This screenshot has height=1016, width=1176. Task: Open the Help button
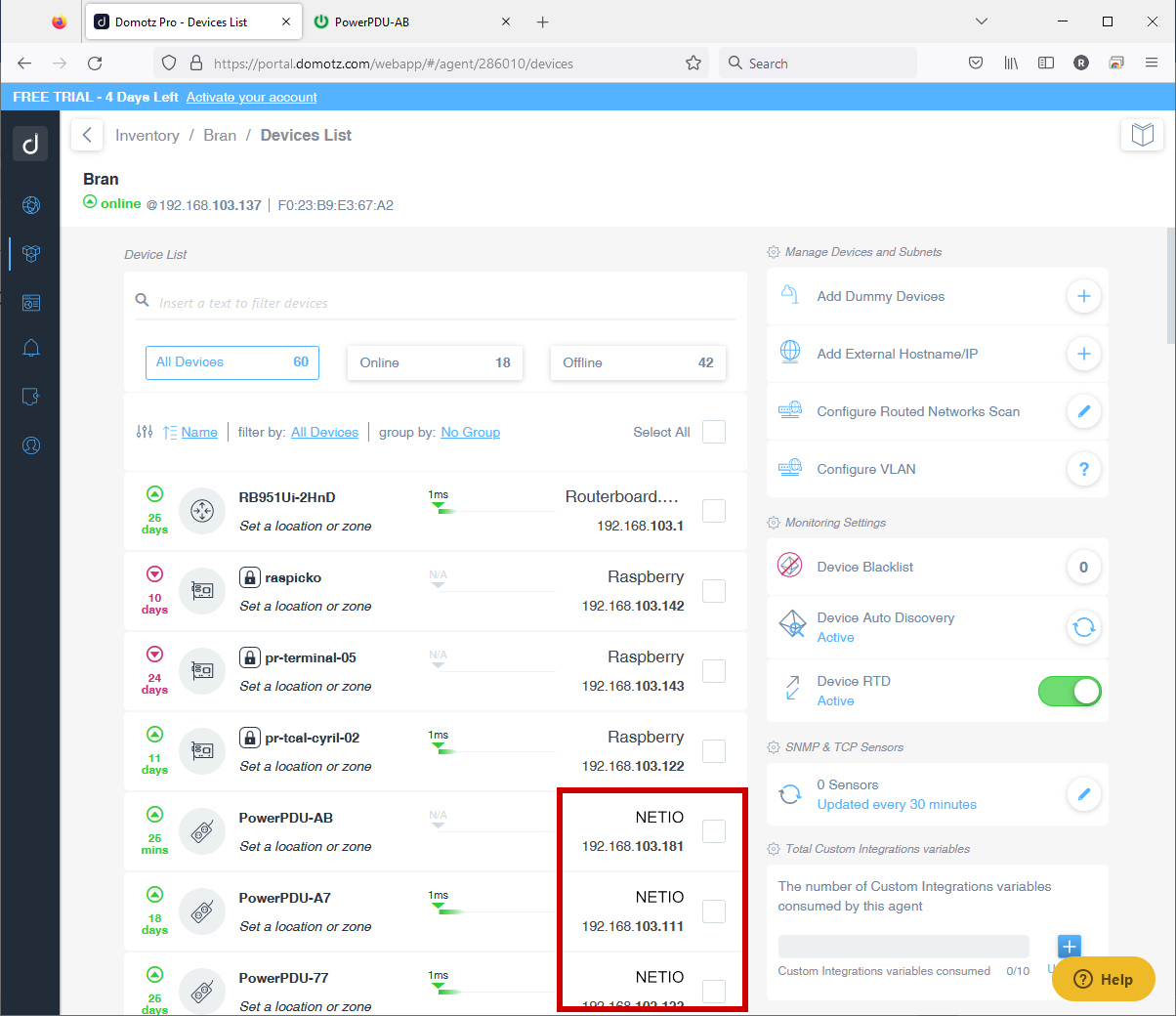click(x=1104, y=979)
